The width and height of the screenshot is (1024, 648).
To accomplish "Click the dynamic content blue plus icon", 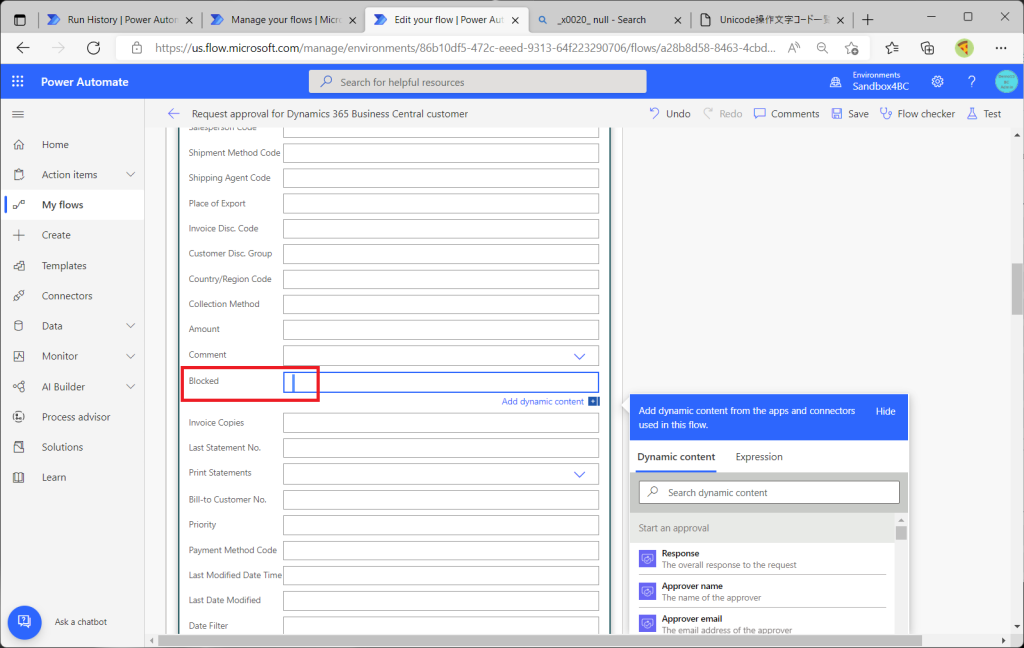I will (594, 401).
